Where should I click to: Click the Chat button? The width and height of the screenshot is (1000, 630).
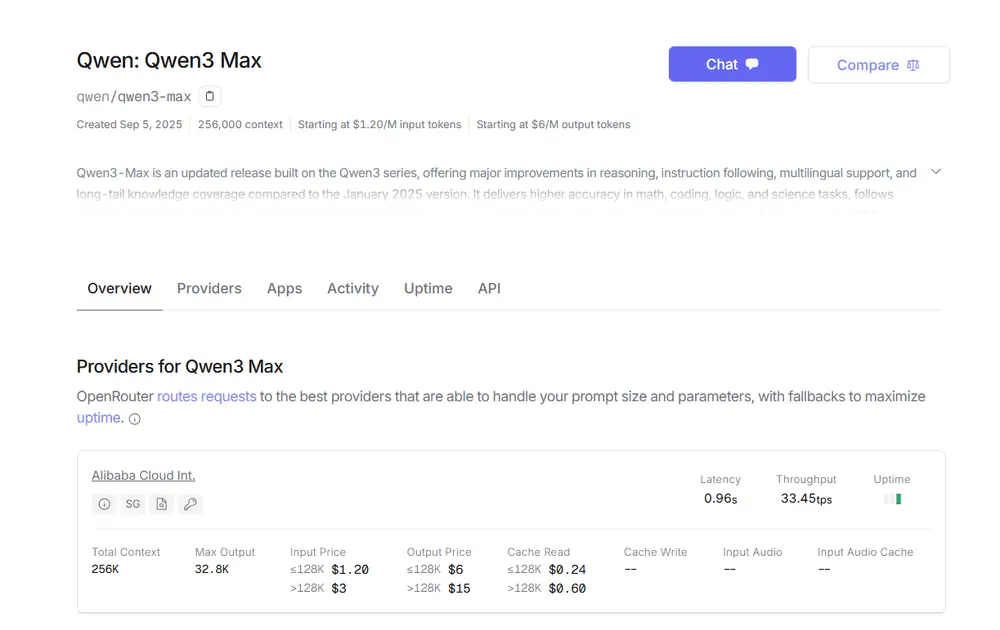point(732,64)
